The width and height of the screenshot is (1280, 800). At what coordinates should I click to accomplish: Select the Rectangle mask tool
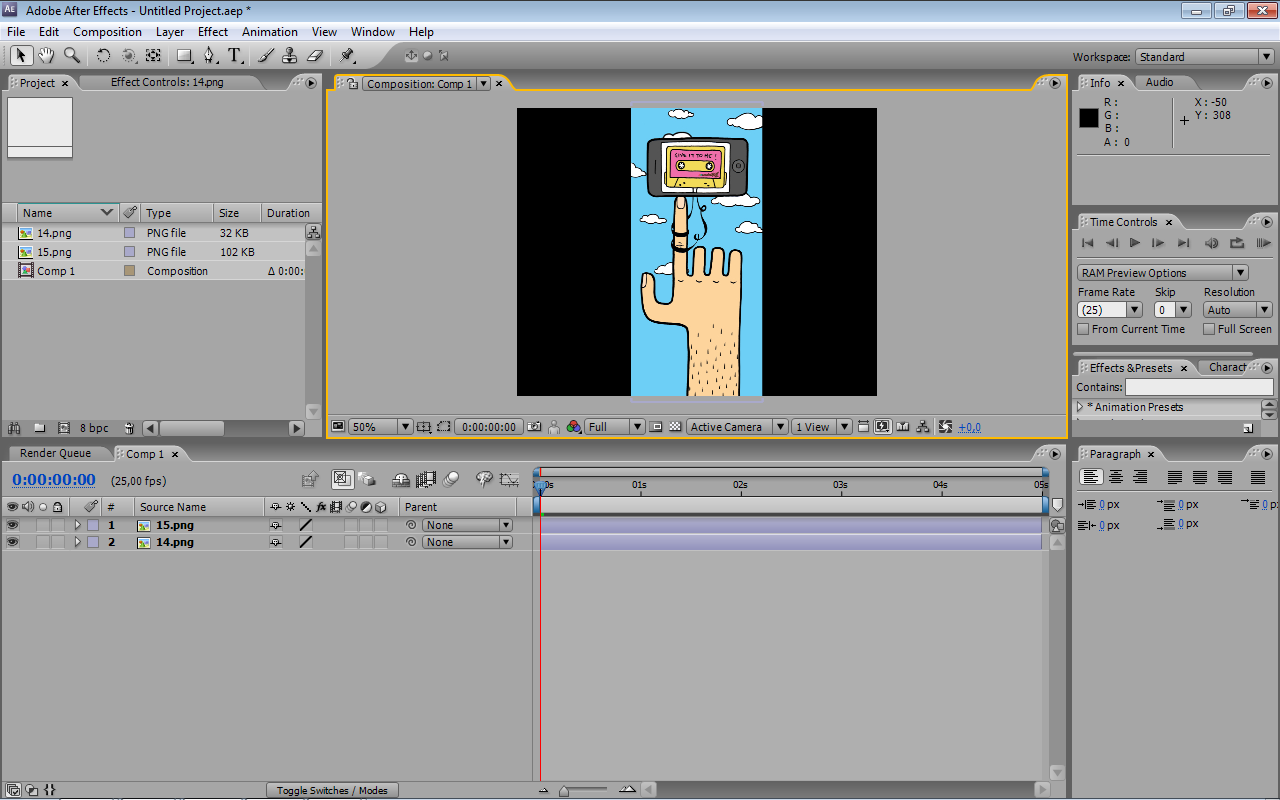[185, 56]
